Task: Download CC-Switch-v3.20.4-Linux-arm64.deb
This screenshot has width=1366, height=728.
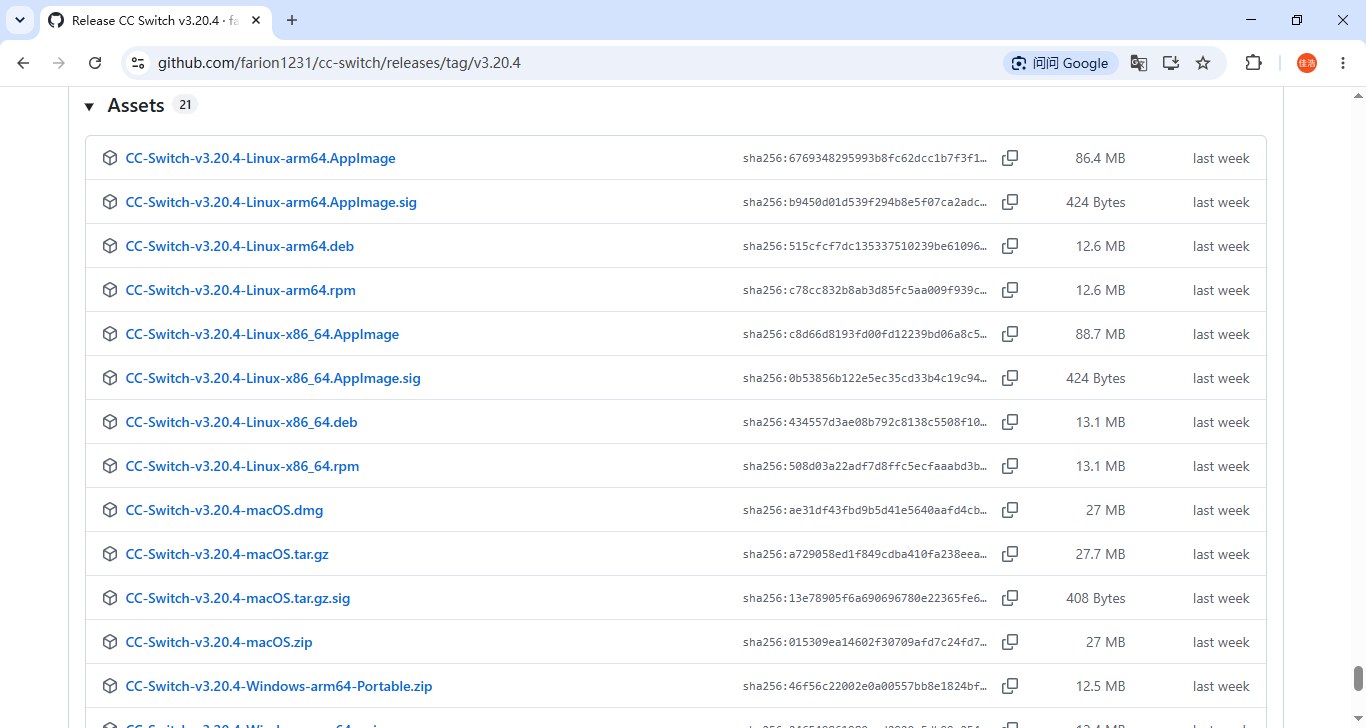Action: click(239, 246)
